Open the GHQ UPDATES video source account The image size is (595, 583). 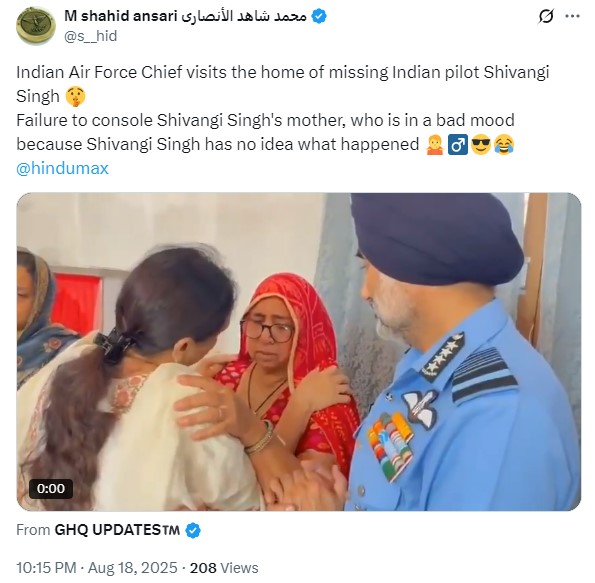(x=117, y=530)
